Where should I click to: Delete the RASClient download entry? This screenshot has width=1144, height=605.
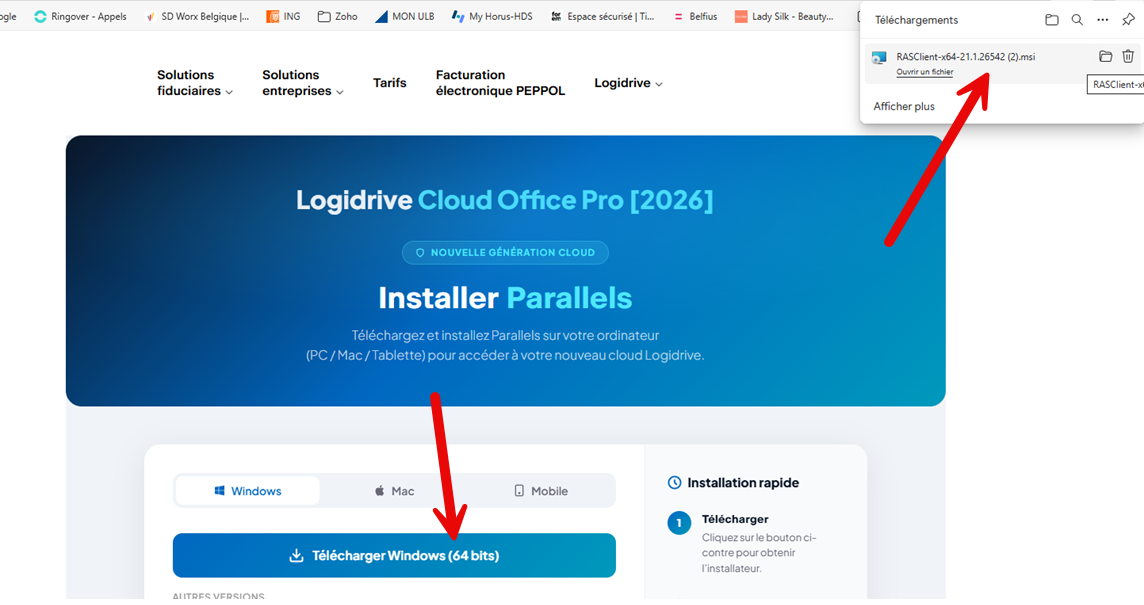[1128, 56]
